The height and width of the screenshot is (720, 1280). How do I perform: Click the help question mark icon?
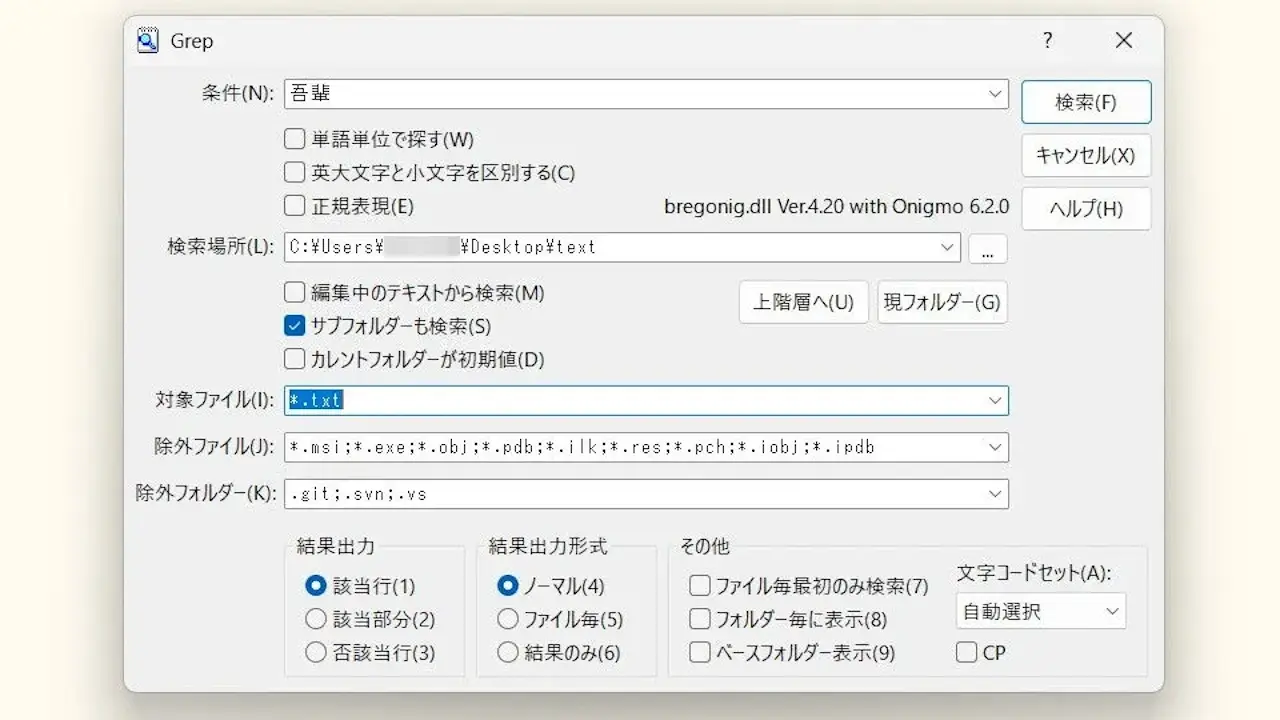tap(1047, 40)
